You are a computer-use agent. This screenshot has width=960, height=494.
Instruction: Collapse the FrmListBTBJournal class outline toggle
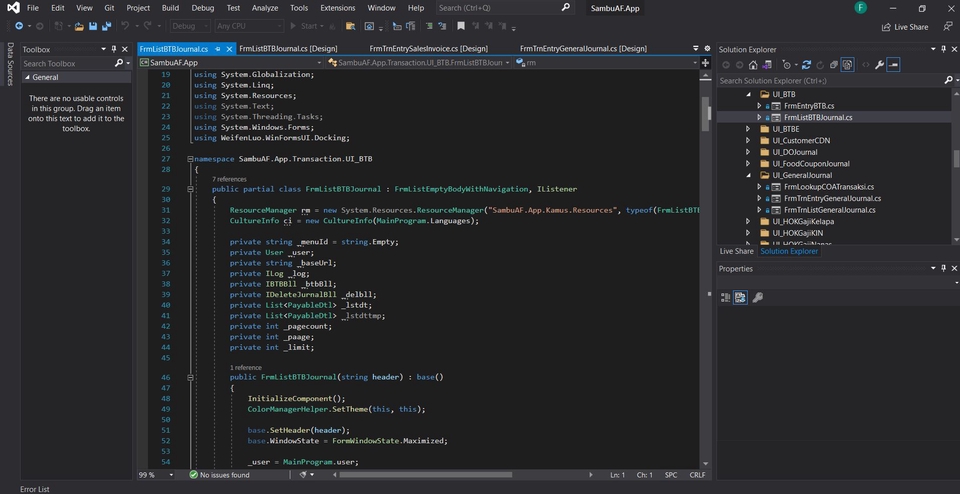[x=190, y=189]
